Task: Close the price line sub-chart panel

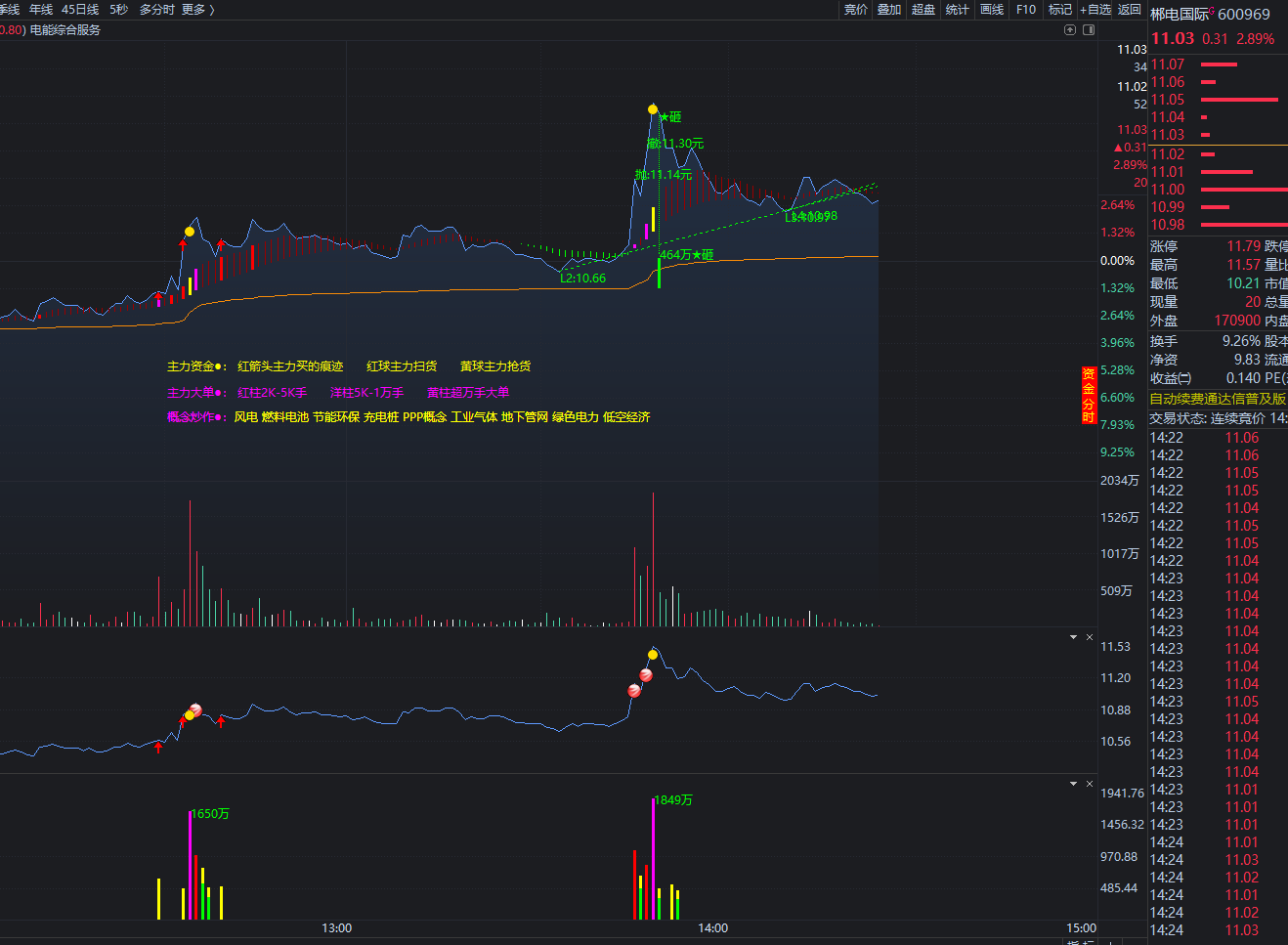Action: [1090, 637]
